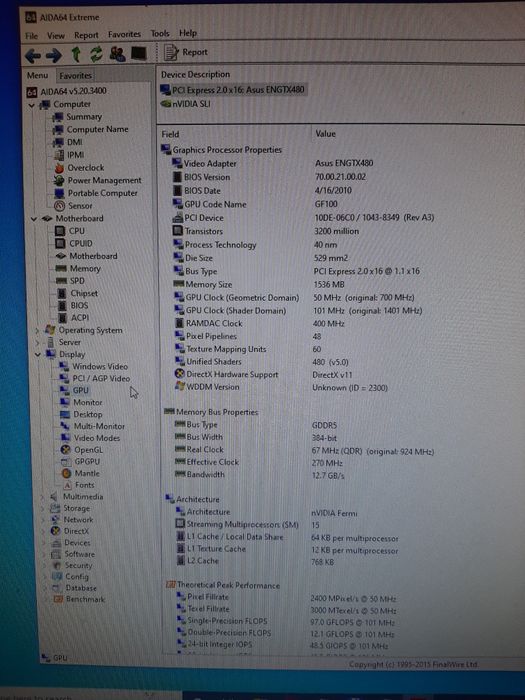Go back with the blue left arrow
This screenshot has width=525, height=700.
click(x=32, y=55)
